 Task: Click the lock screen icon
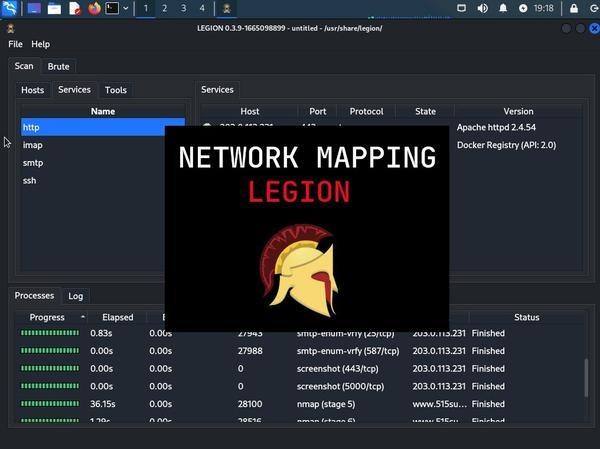coord(573,8)
